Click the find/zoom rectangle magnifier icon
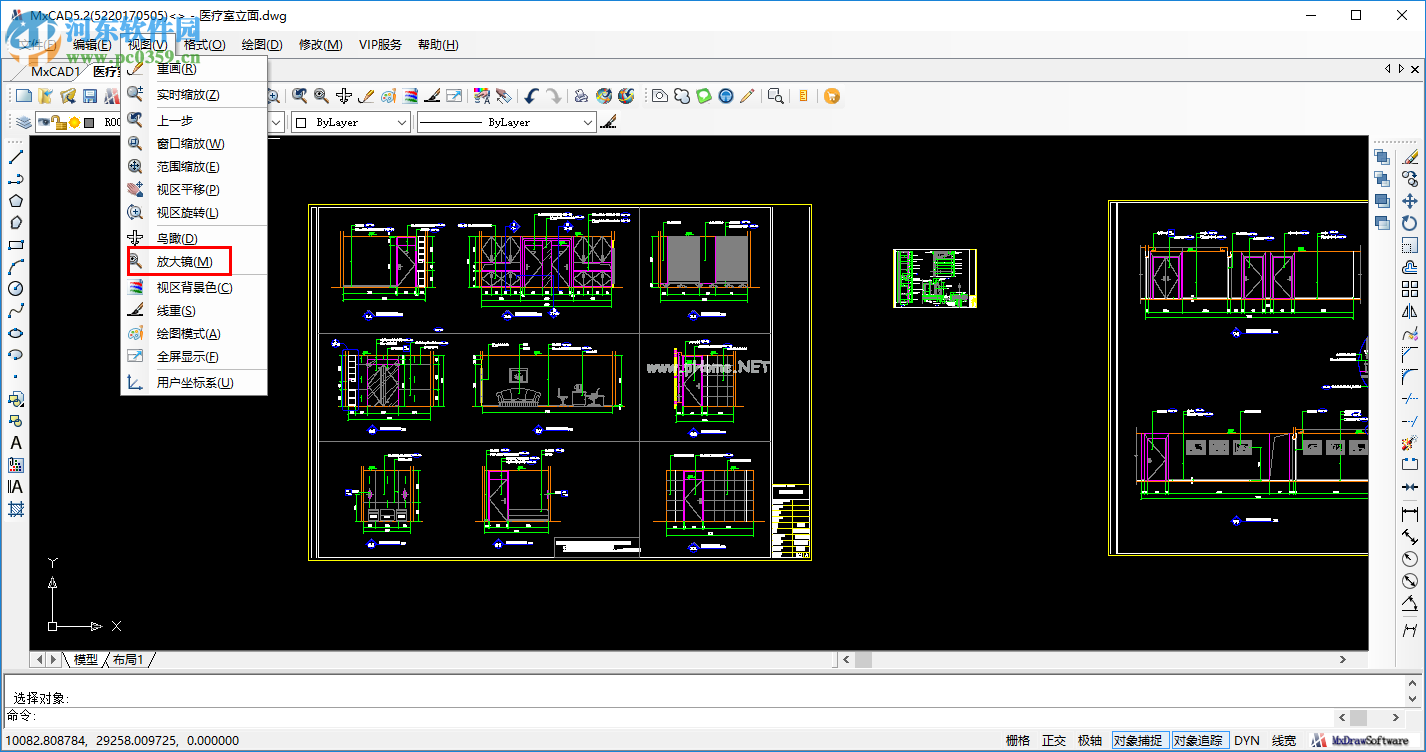1426x752 pixels. click(x=776, y=96)
